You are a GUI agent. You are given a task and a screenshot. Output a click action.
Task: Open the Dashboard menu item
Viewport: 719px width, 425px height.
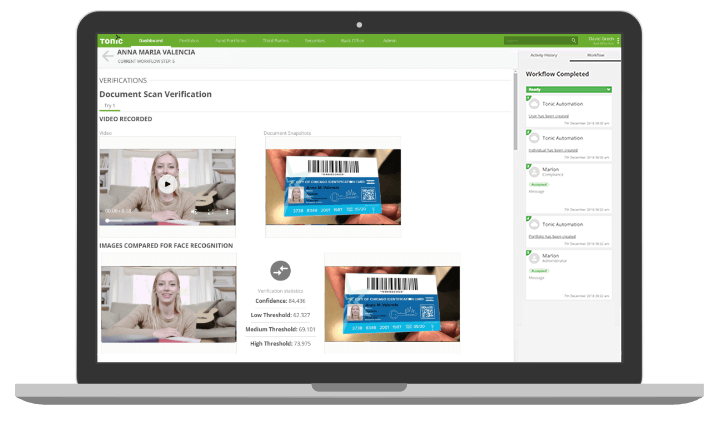(151, 40)
